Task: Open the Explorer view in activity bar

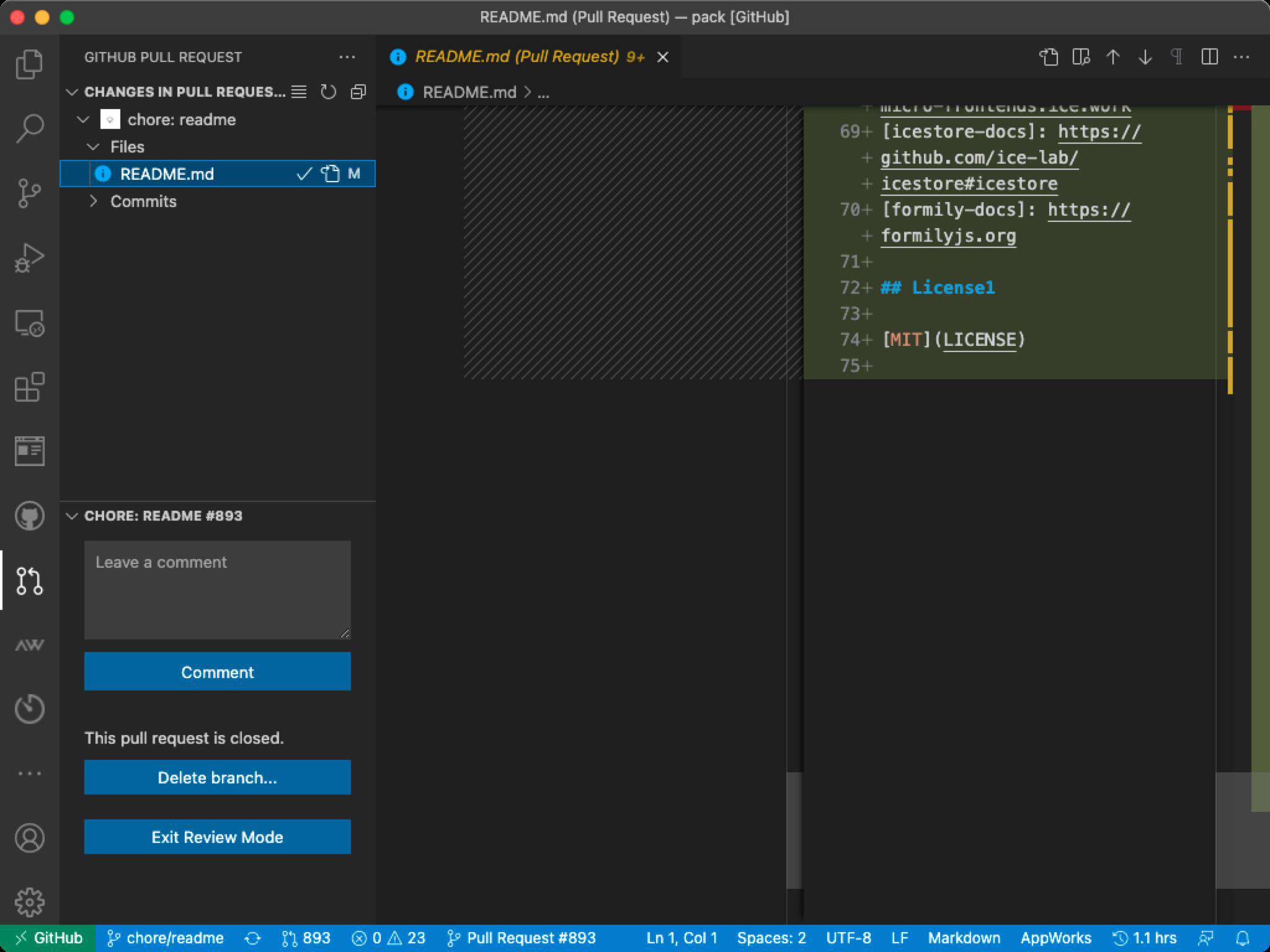Action: tap(29, 64)
